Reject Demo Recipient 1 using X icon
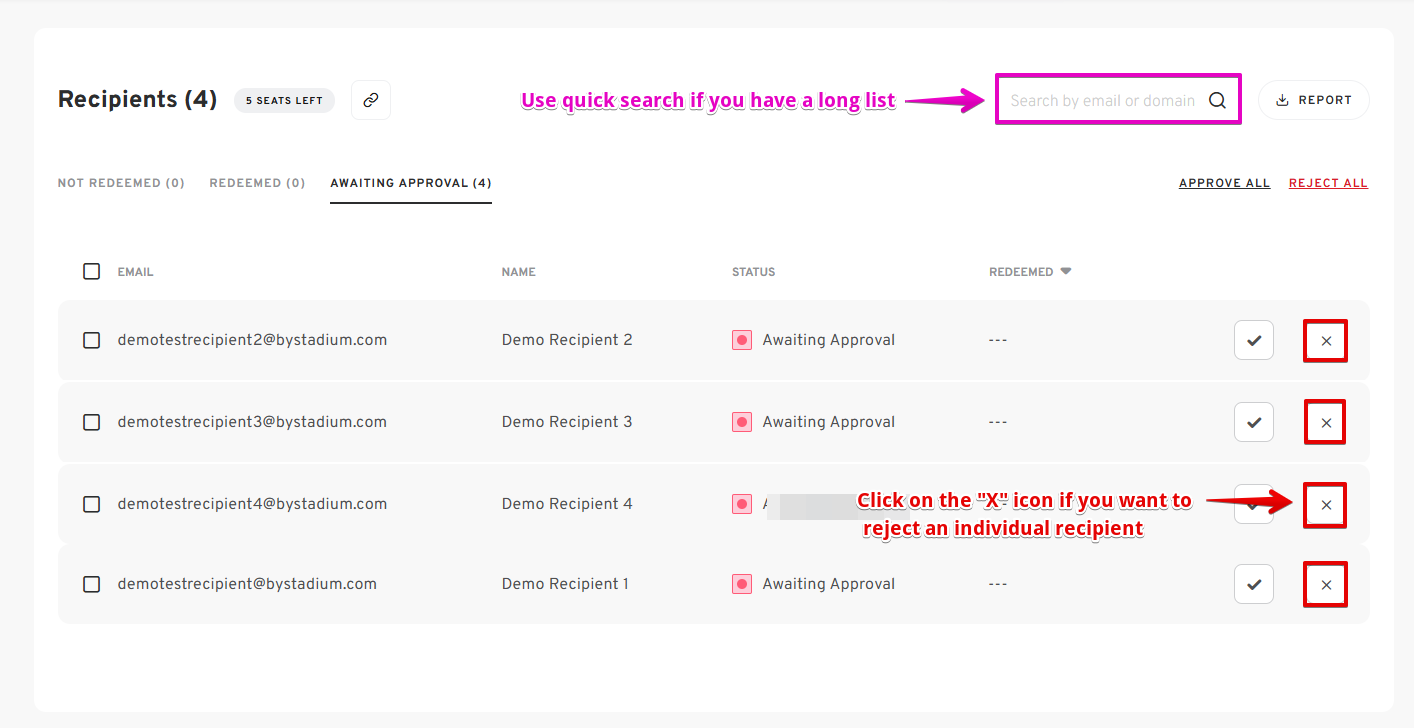Viewport: 1414px width, 728px height. tap(1326, 584)
